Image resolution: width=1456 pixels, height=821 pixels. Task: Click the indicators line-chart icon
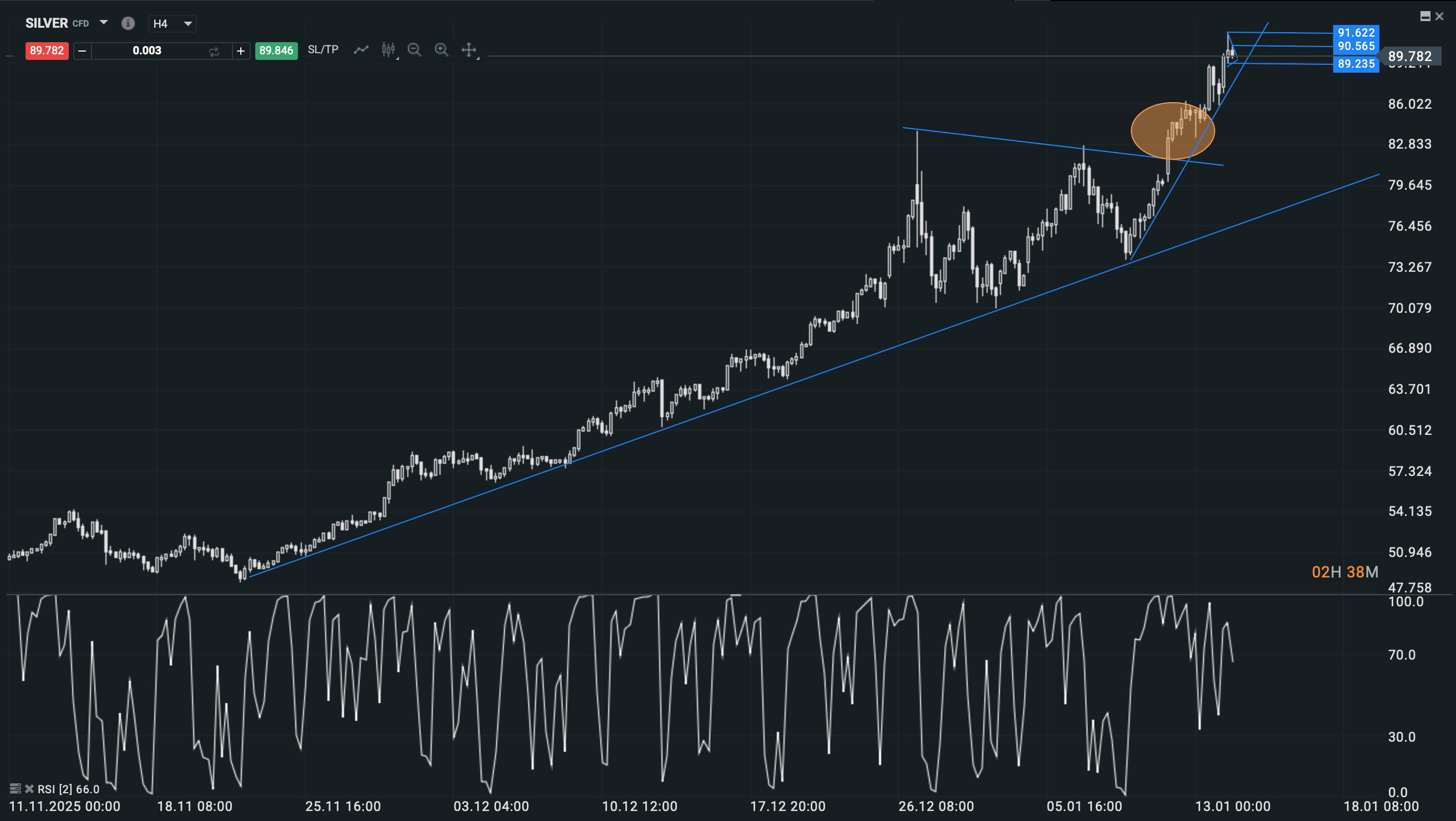[361, 50]
